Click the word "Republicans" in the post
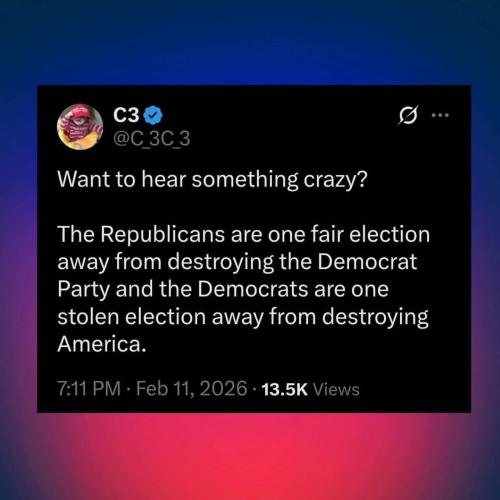This screenshot has height=500, width=500. tap(163, 235)
